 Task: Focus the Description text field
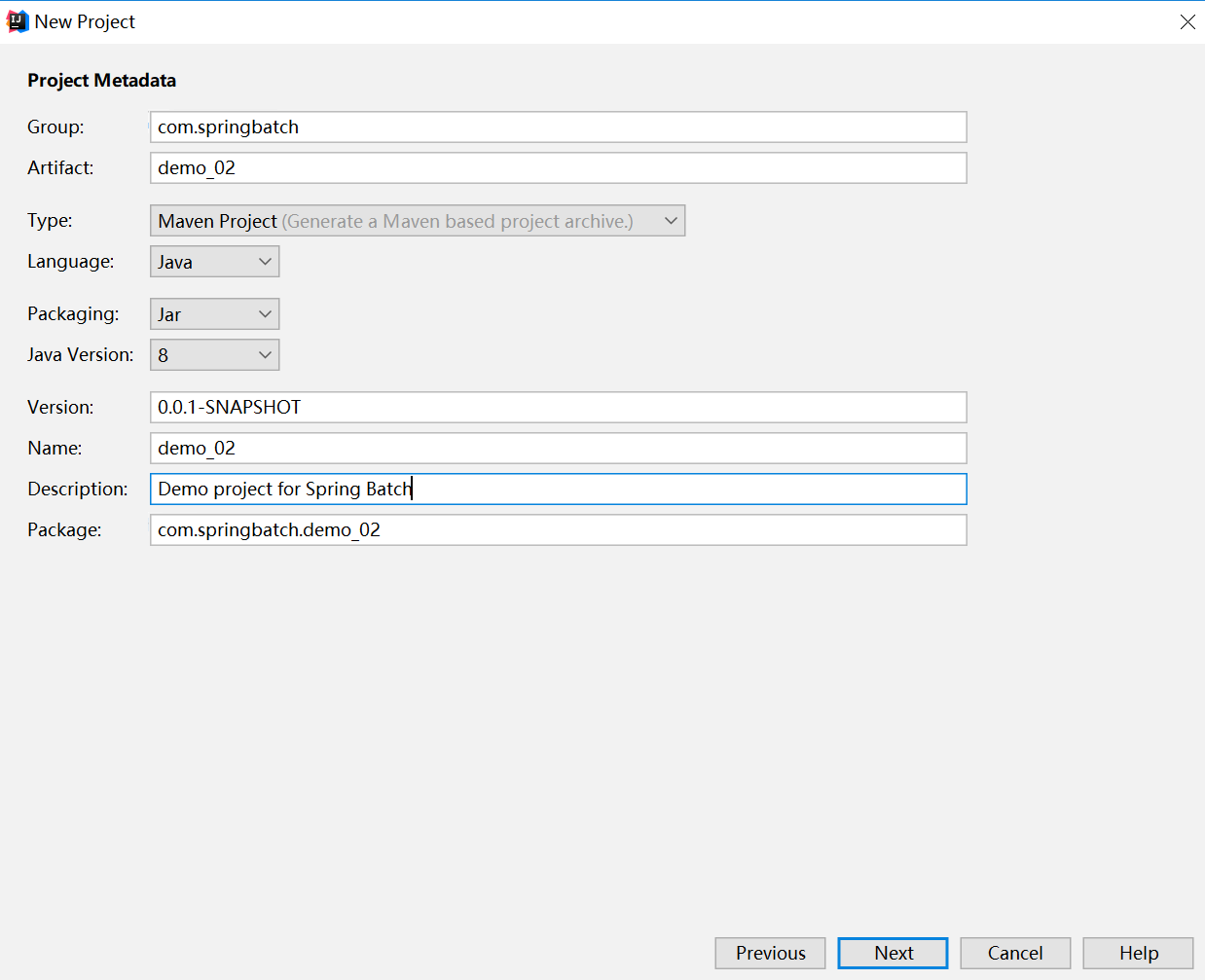[x=559, y=490]
